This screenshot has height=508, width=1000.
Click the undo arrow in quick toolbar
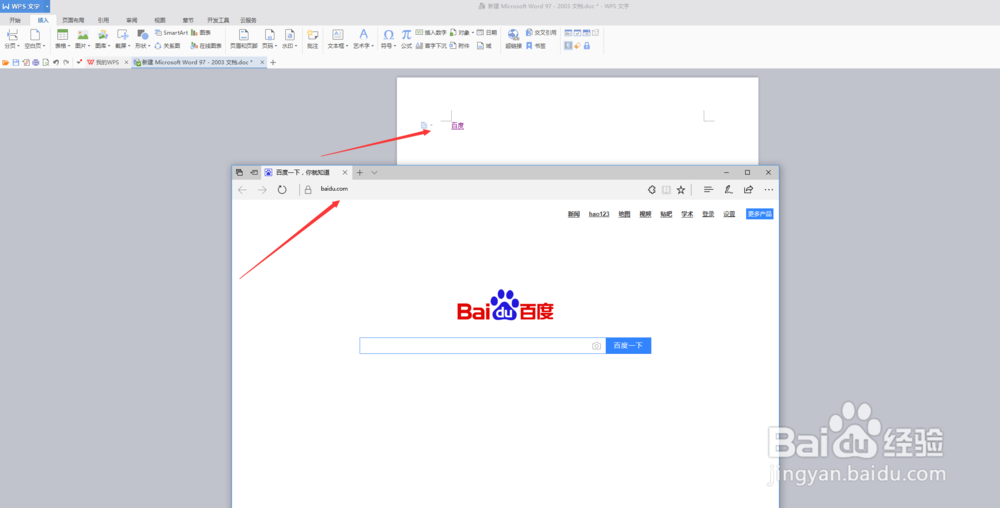pos(56,62)
